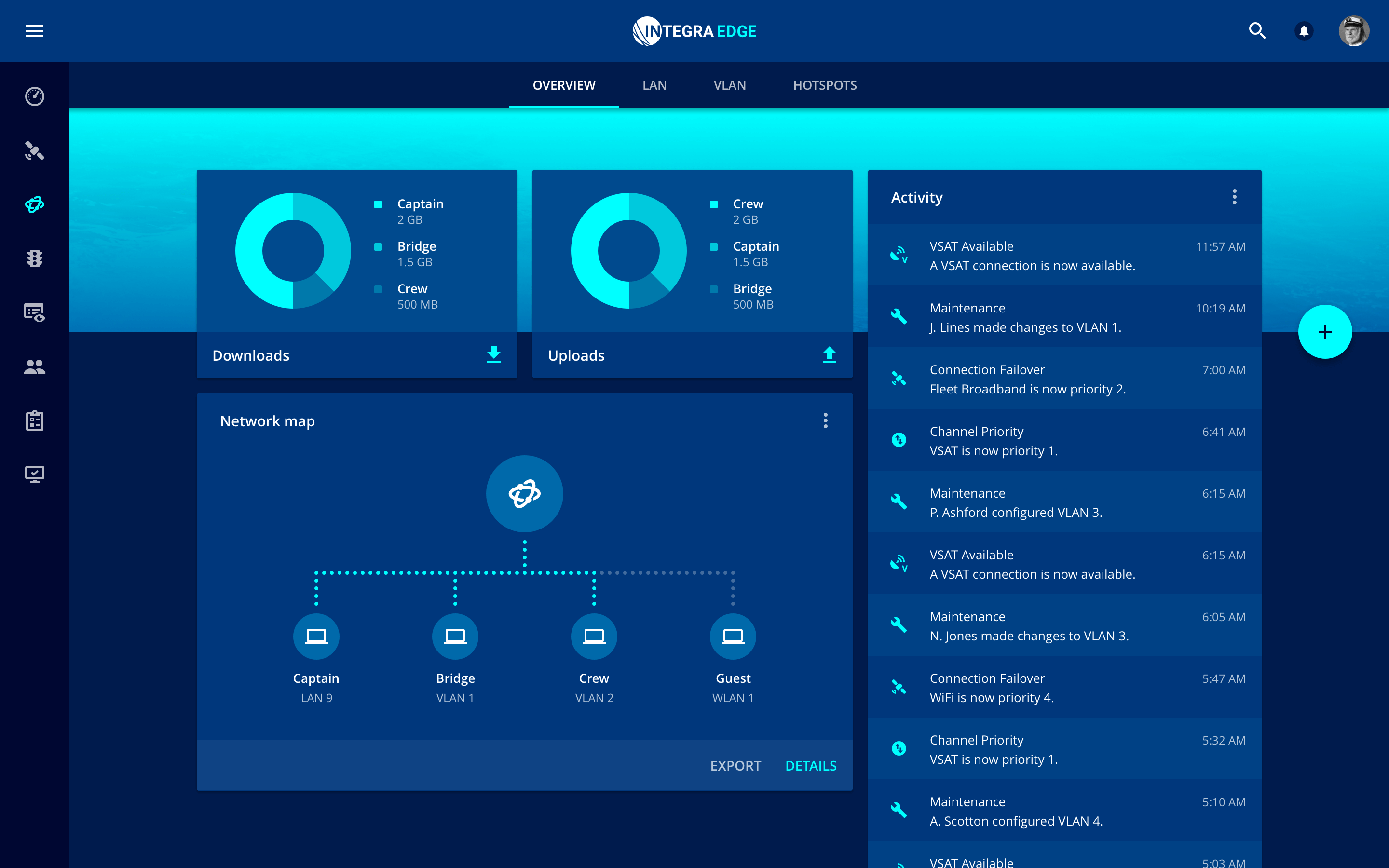Viewport: 1389px width, 868px height.
Task: Select the clipboard reports sidebar icon
Action: [x=34, y=421]
